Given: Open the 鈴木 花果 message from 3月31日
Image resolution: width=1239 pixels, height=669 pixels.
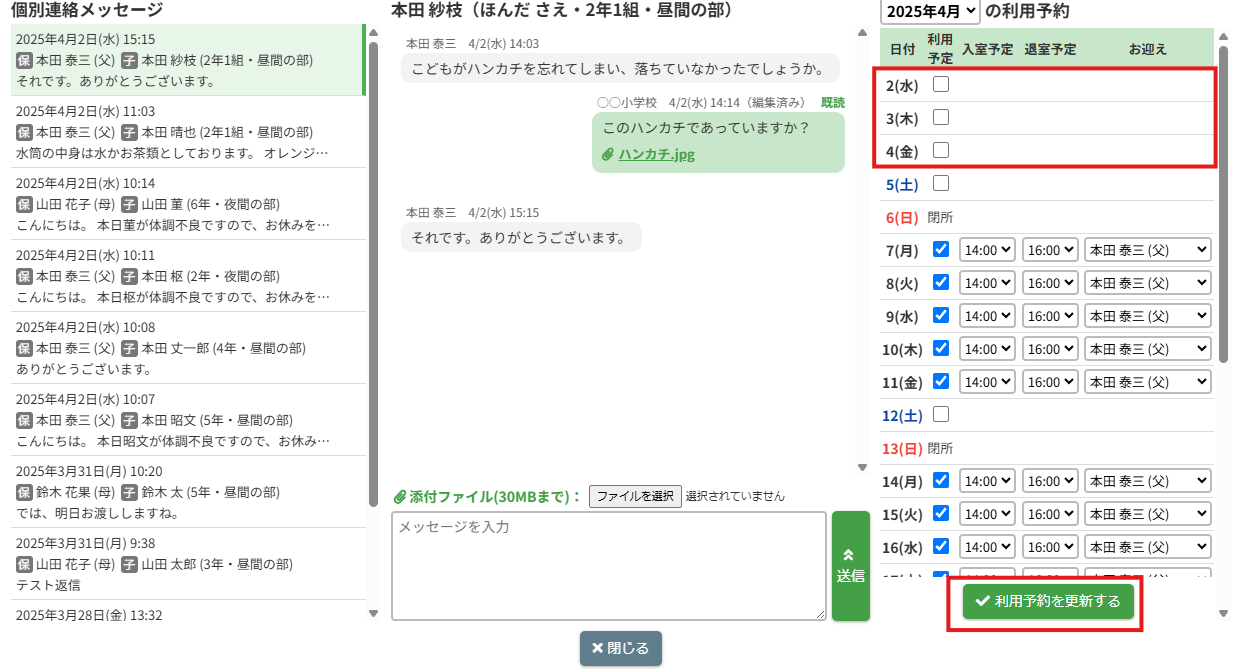Looking at the screenshot, I should click(x=187, y=492).
